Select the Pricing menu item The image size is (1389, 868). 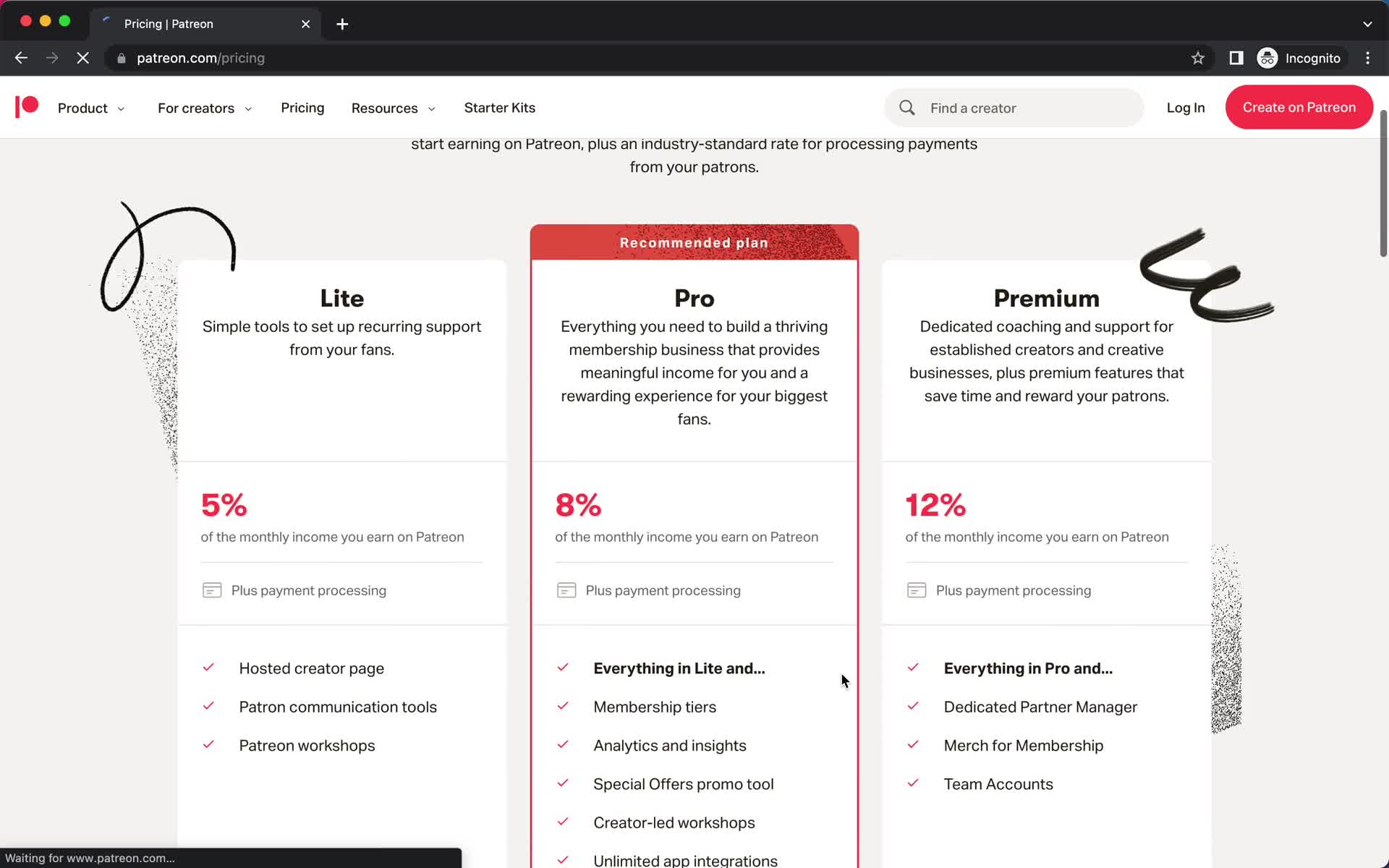click(x=302, y=107)
